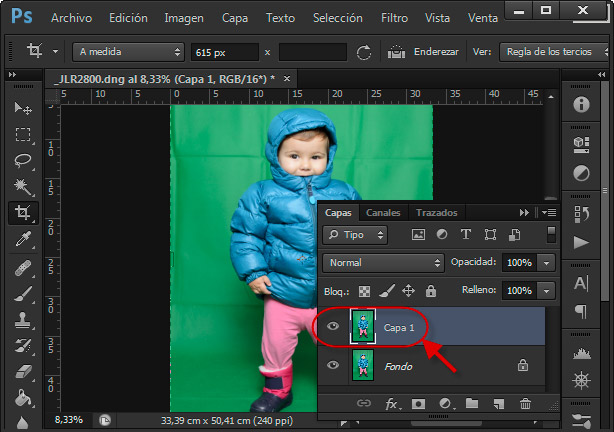
Task: Open the Relleno slider arrow
Action: point(547,291)
